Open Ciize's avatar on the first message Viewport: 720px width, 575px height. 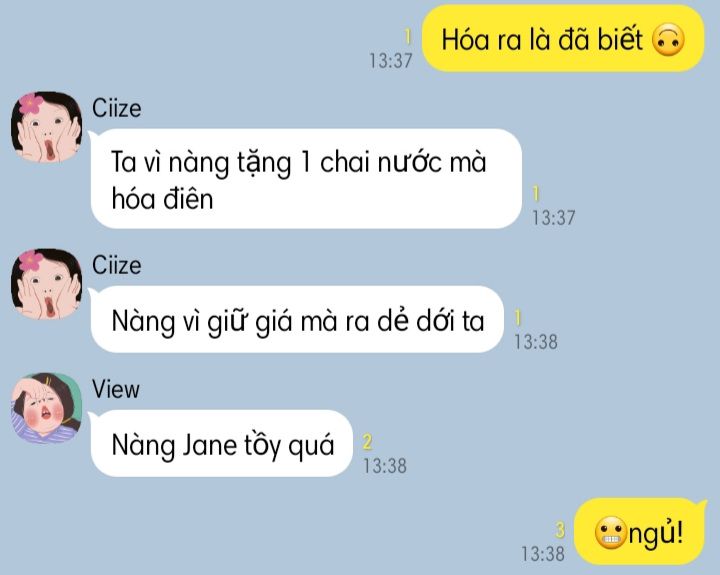click(46, 127)
